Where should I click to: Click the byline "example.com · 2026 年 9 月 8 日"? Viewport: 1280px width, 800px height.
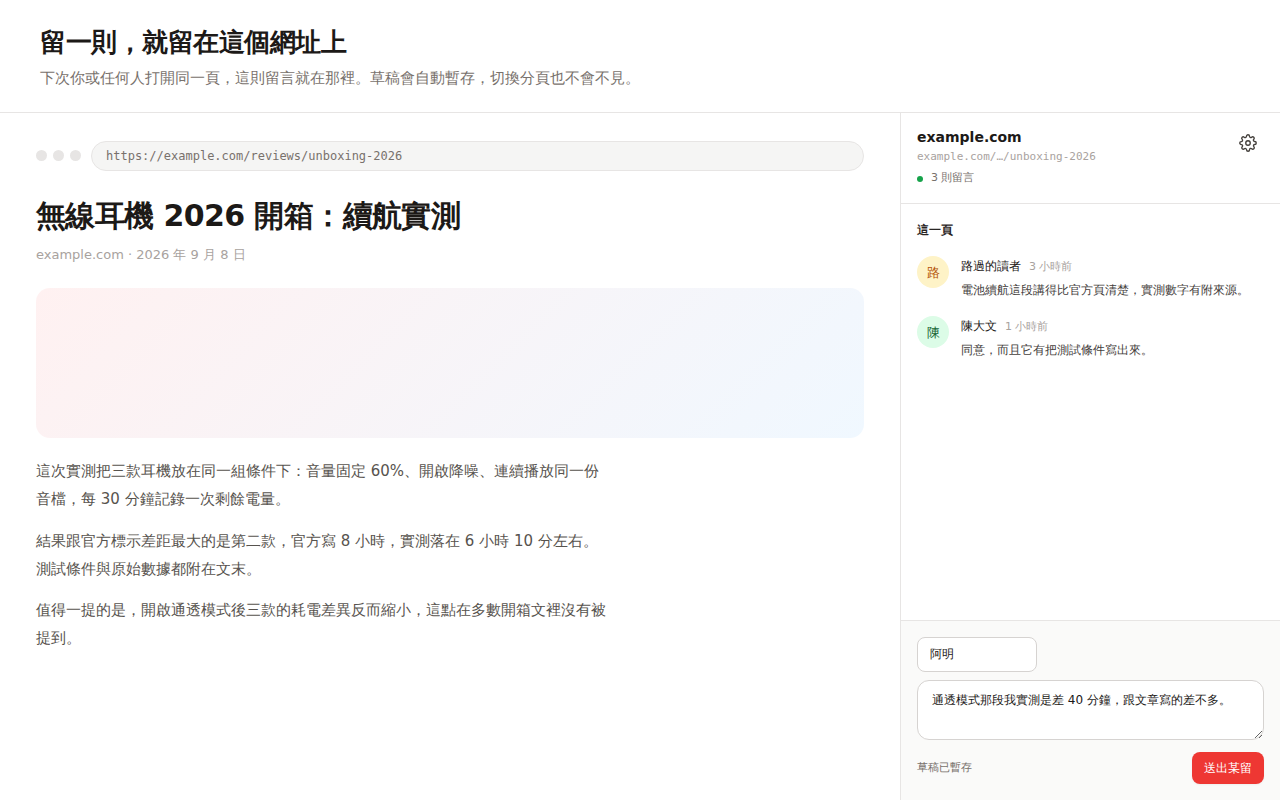141,255
